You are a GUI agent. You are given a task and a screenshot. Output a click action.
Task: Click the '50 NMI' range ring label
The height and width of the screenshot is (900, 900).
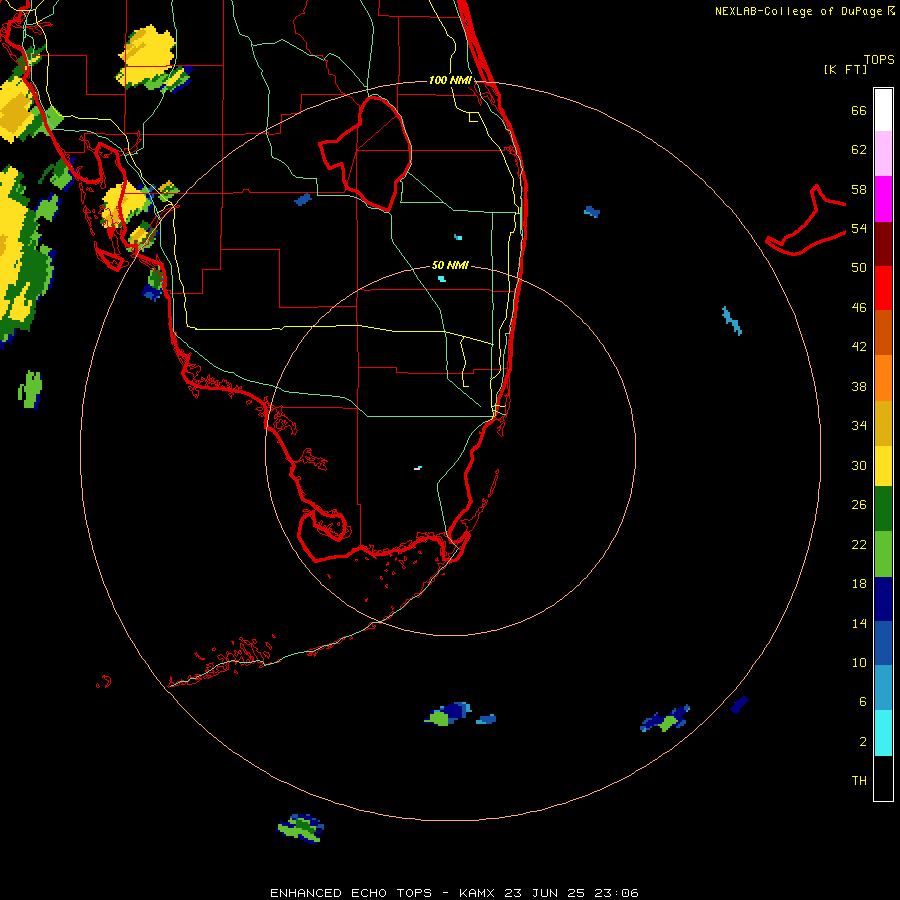450,265
